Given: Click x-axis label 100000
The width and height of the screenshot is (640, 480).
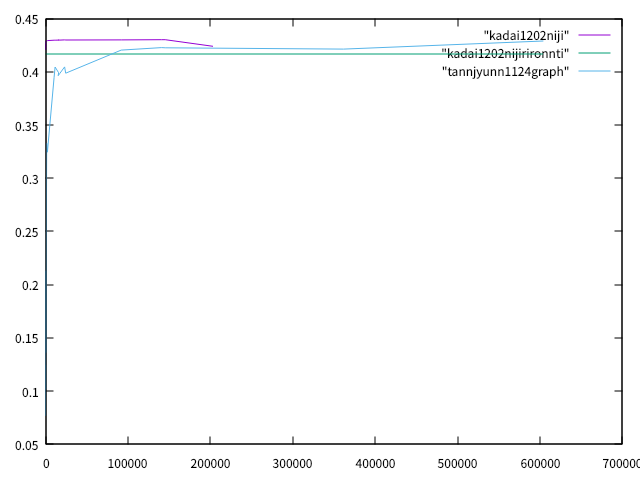Looking at the screenshot, I should [x=128, y=464].
